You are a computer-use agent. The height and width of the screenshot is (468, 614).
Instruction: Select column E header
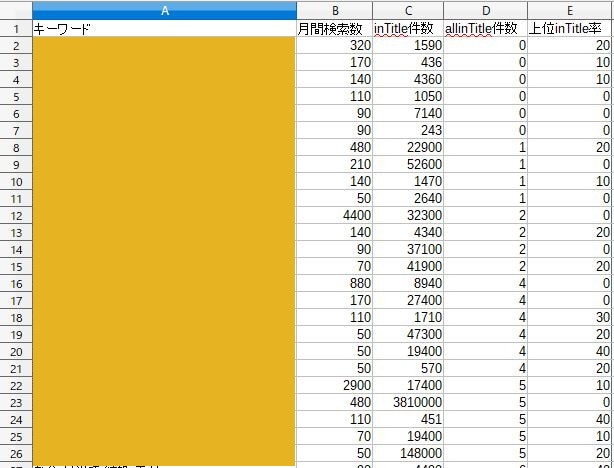pos(571,11)
